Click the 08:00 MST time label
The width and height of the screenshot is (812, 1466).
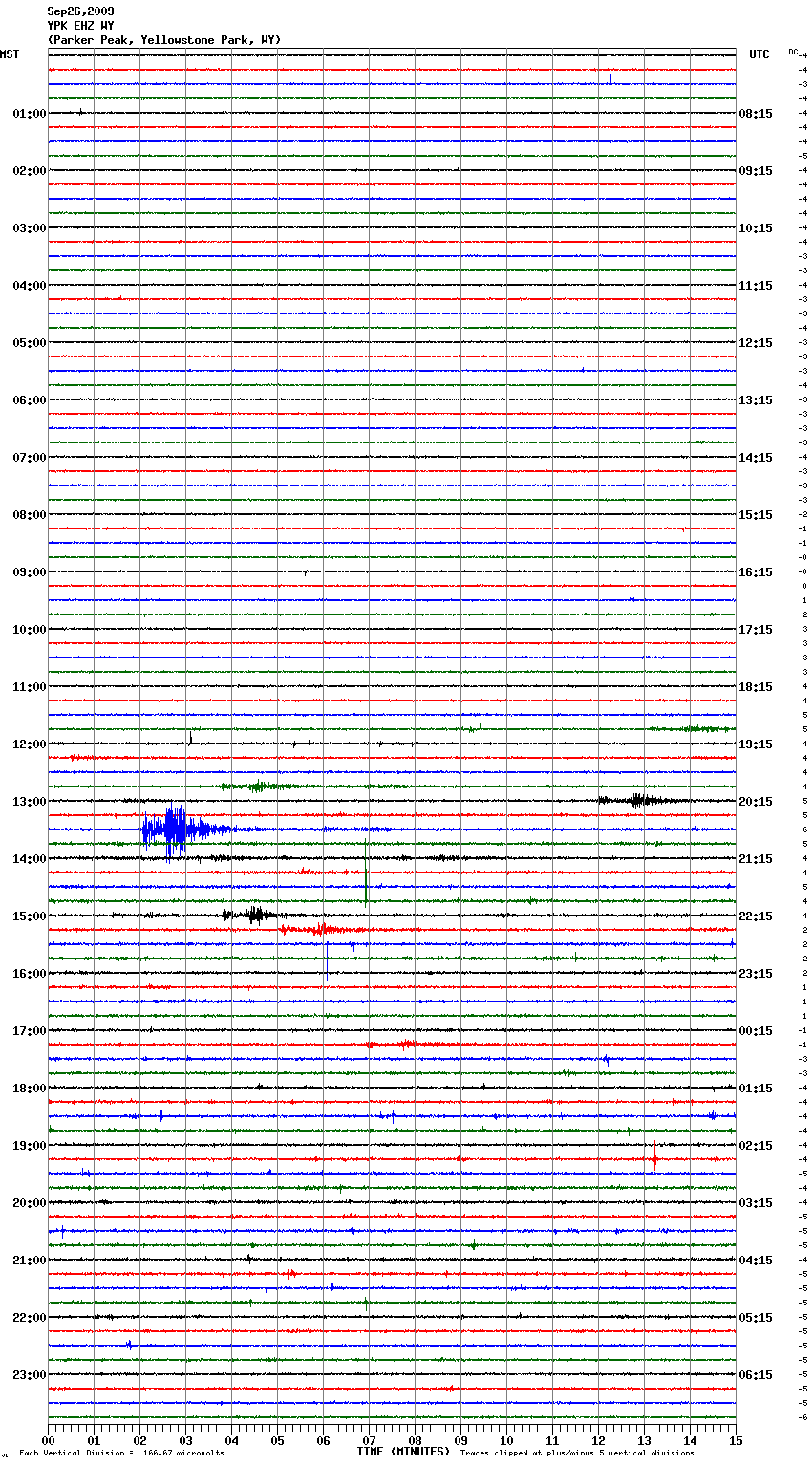30,515
